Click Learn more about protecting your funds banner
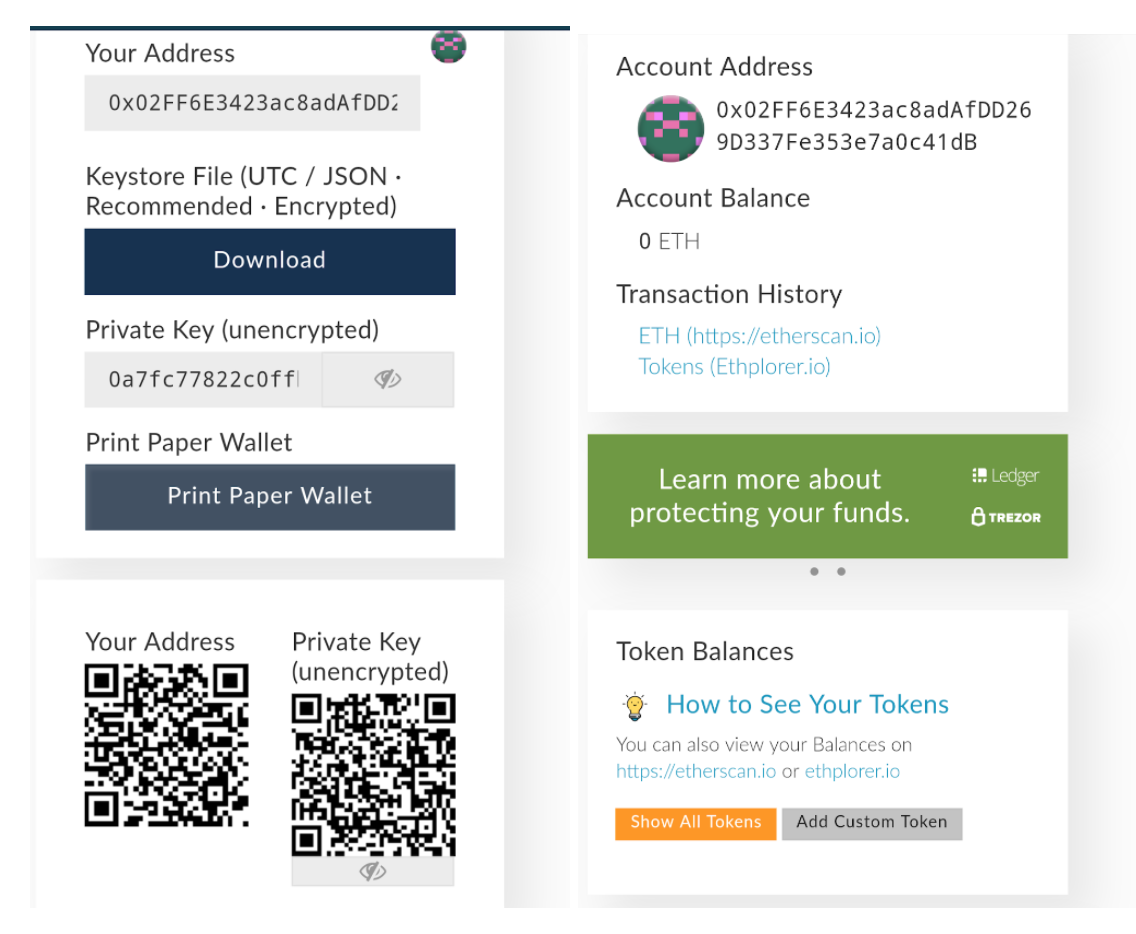Image resolution: width=1136 pixels, height=934 pixels. coord(827,496)
